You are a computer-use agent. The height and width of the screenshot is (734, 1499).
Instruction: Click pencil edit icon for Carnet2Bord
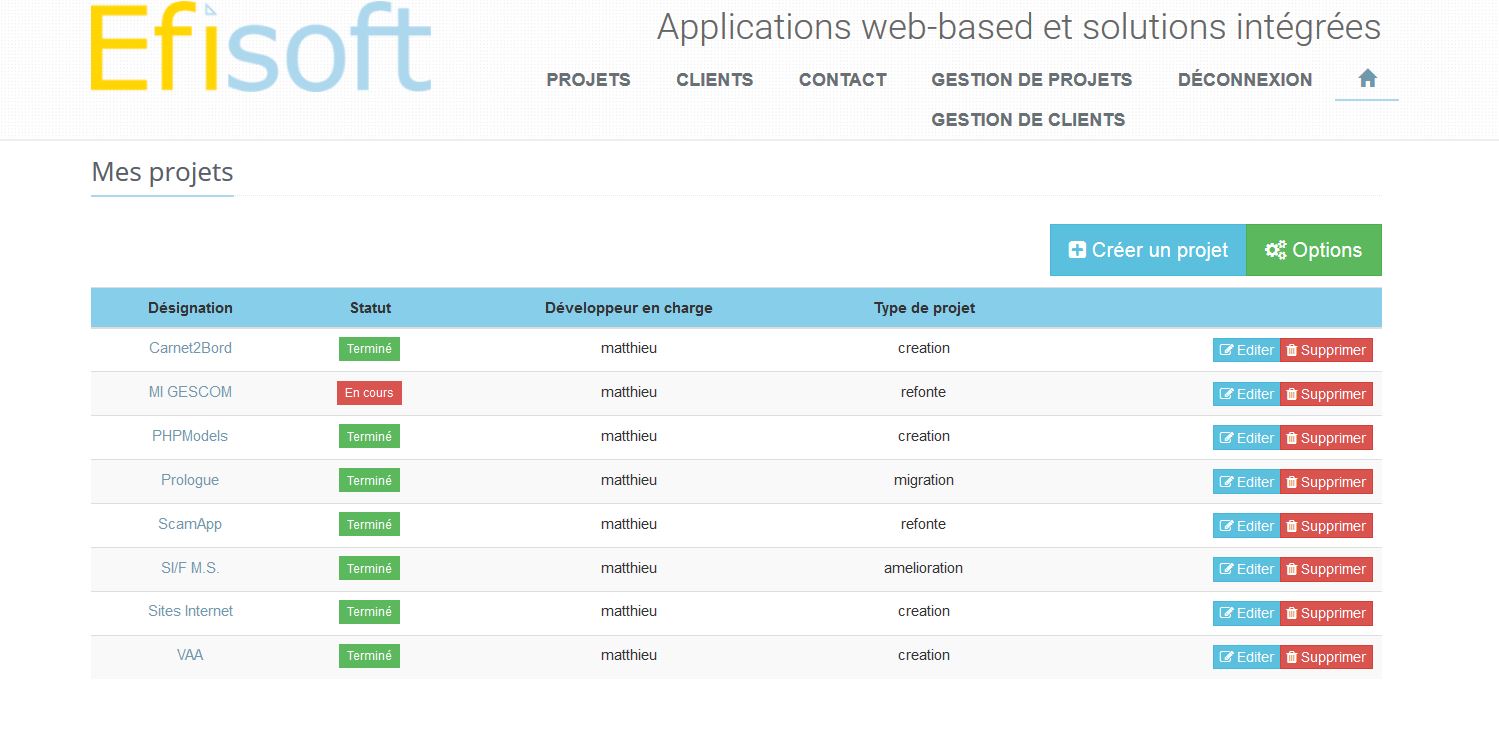[x=1226, y=350]
